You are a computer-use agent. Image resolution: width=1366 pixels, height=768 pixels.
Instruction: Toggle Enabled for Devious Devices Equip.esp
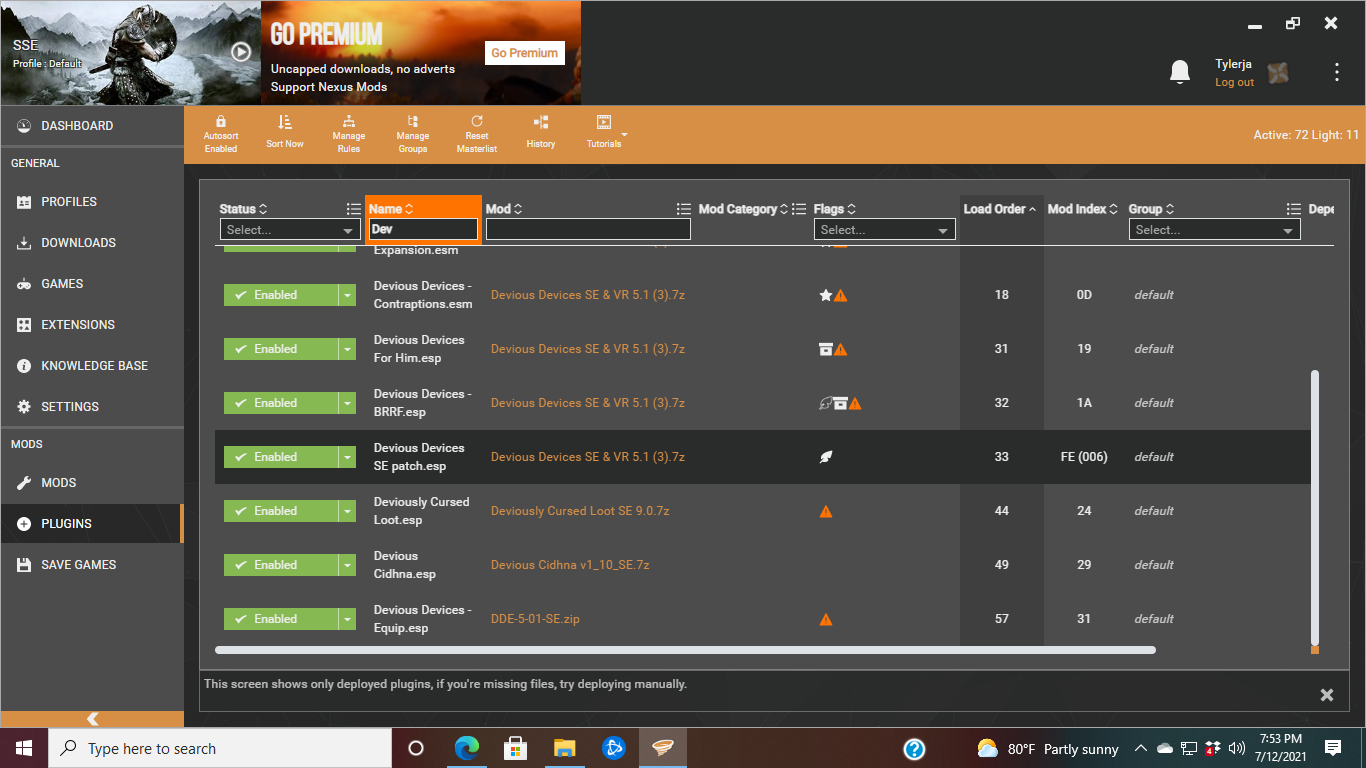(280, 619)
